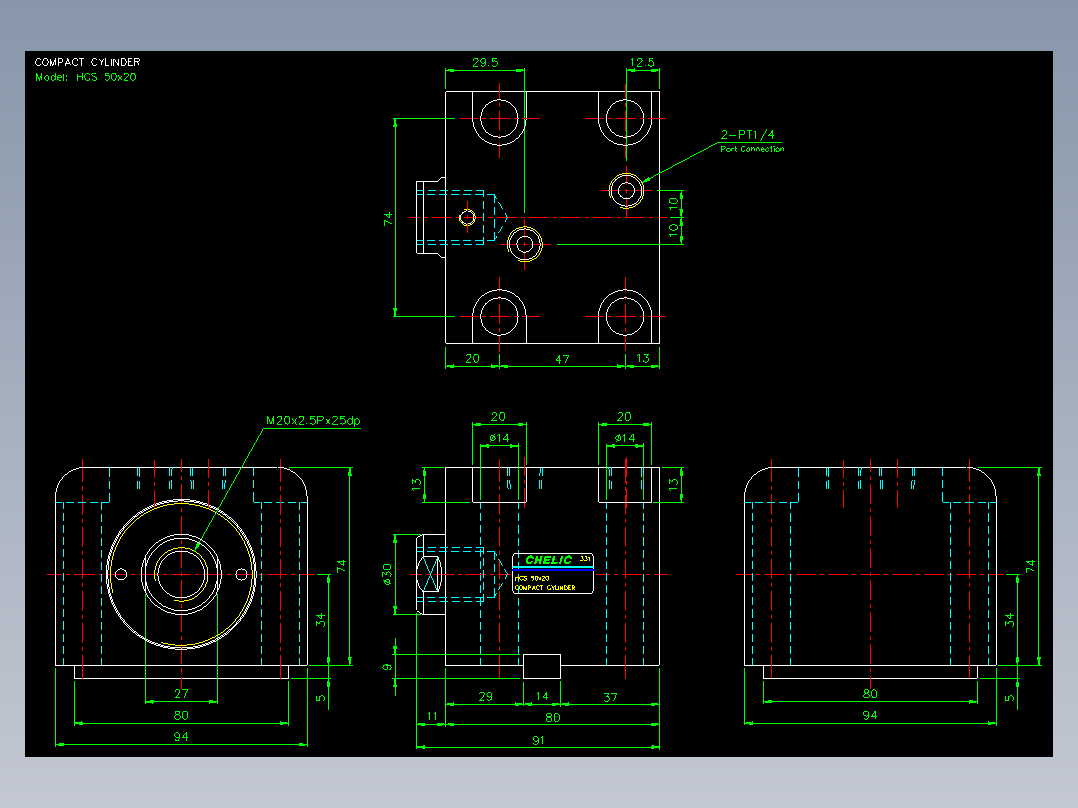The image size is (1078, 808).
Task: Select the 'Model: HCS 50x20' label
Action: click(x=86, y=77)
